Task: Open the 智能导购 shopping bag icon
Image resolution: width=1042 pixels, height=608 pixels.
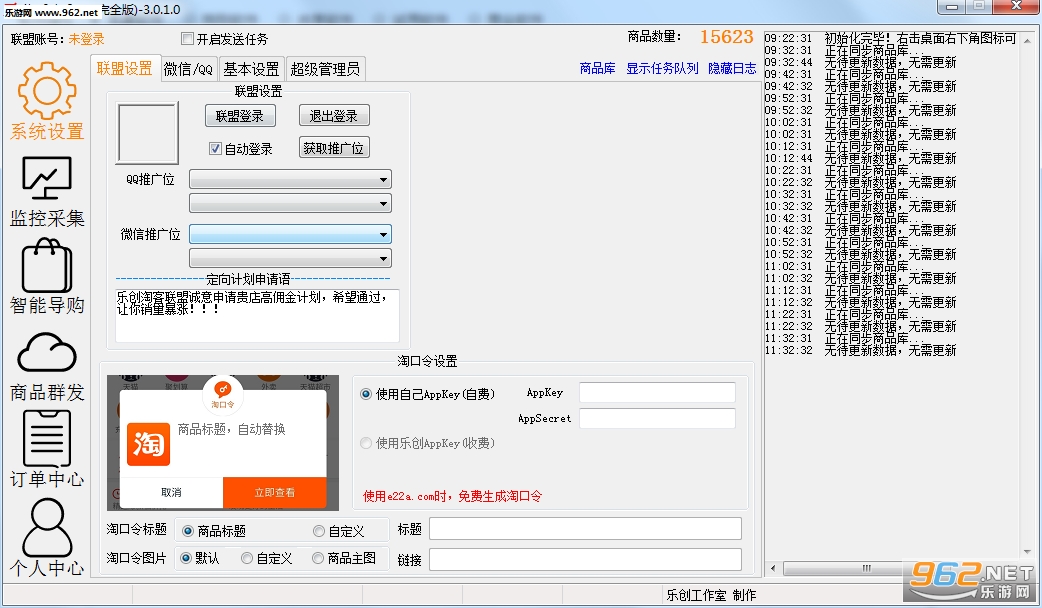Action: (47, 266)
